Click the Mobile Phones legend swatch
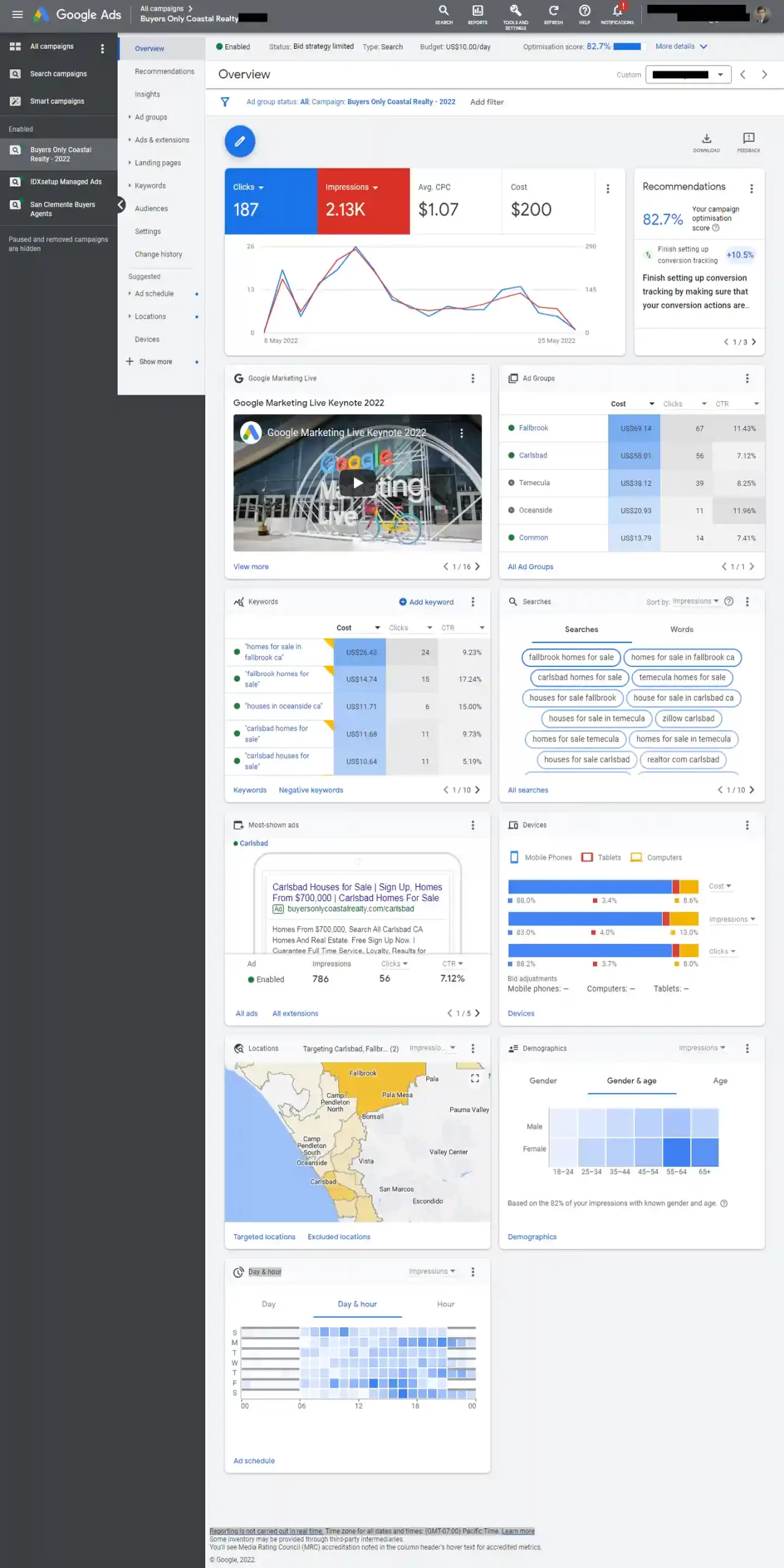The width and height of the screenshot is (784, 1568). click(x=514, y=858)
